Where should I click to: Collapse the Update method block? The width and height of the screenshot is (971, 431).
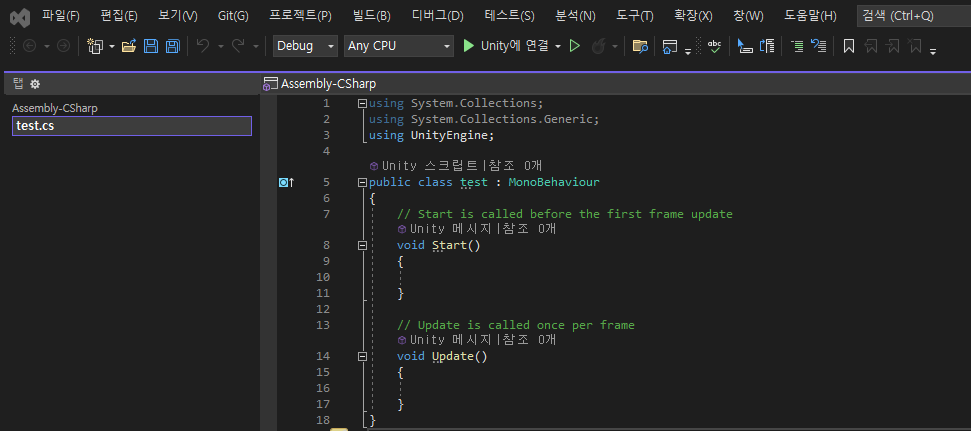click(x=362, y=357)
